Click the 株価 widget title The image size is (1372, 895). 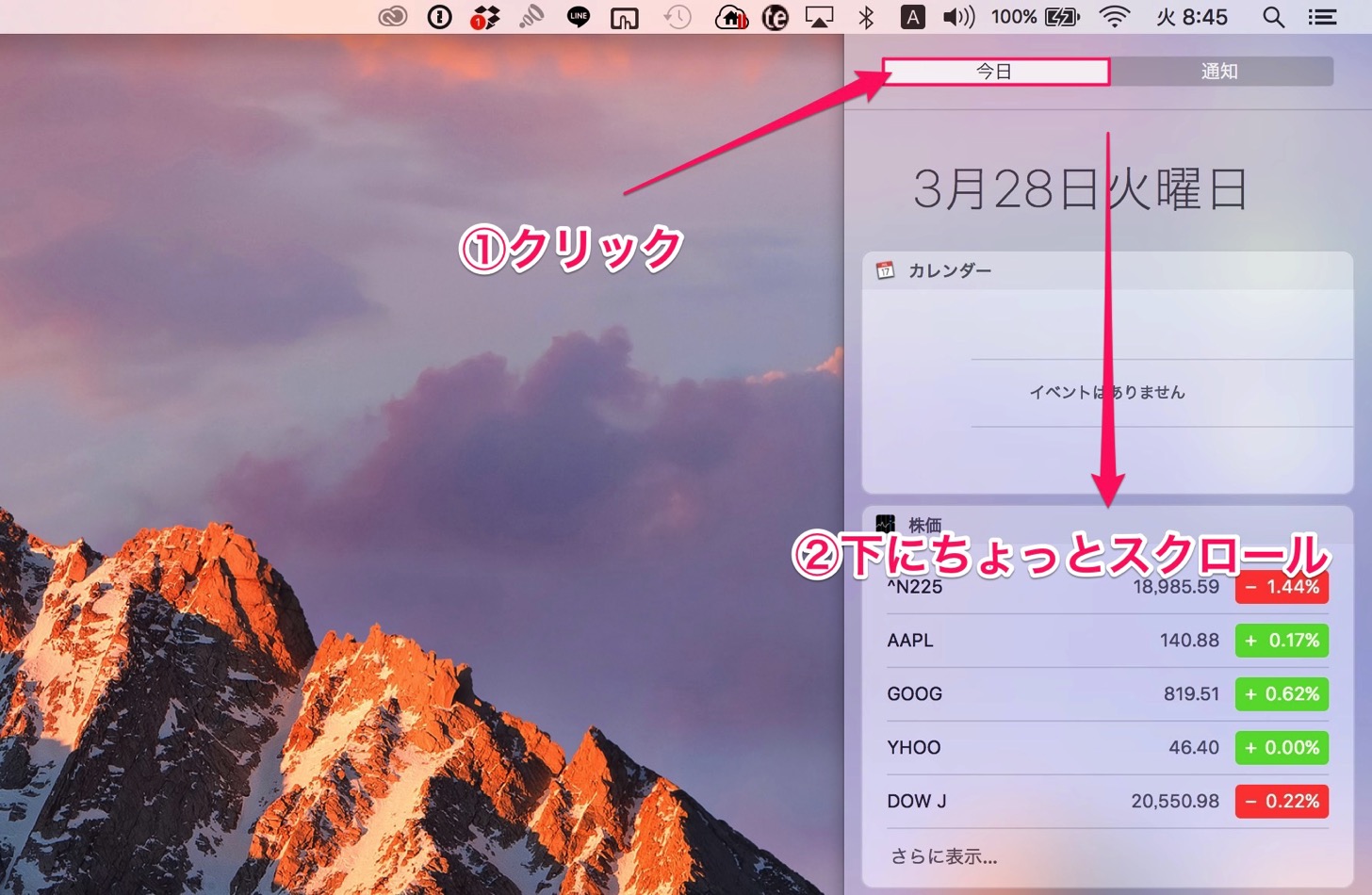point(924,525)
